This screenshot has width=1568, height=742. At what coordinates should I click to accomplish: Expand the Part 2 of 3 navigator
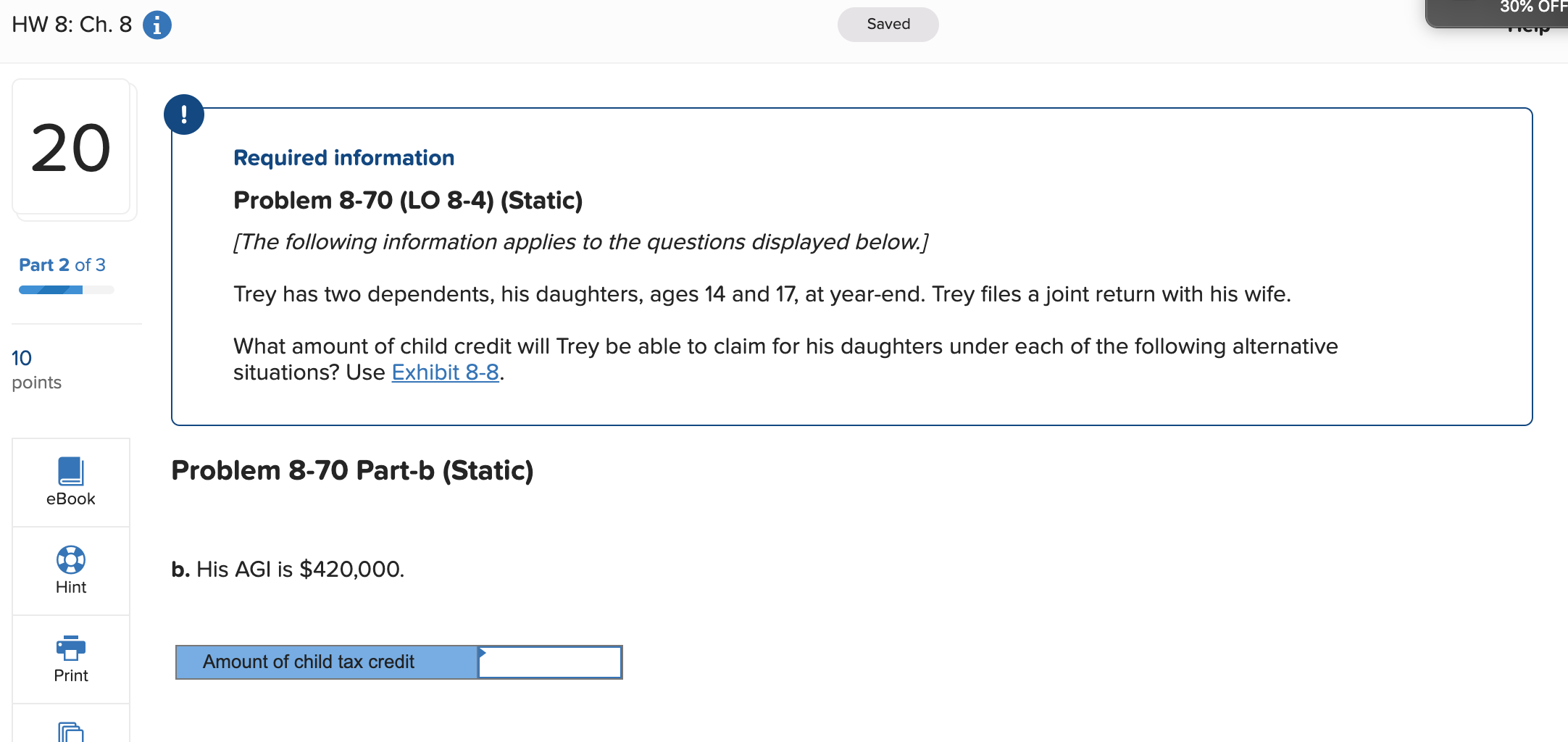(x=62, y=264)
